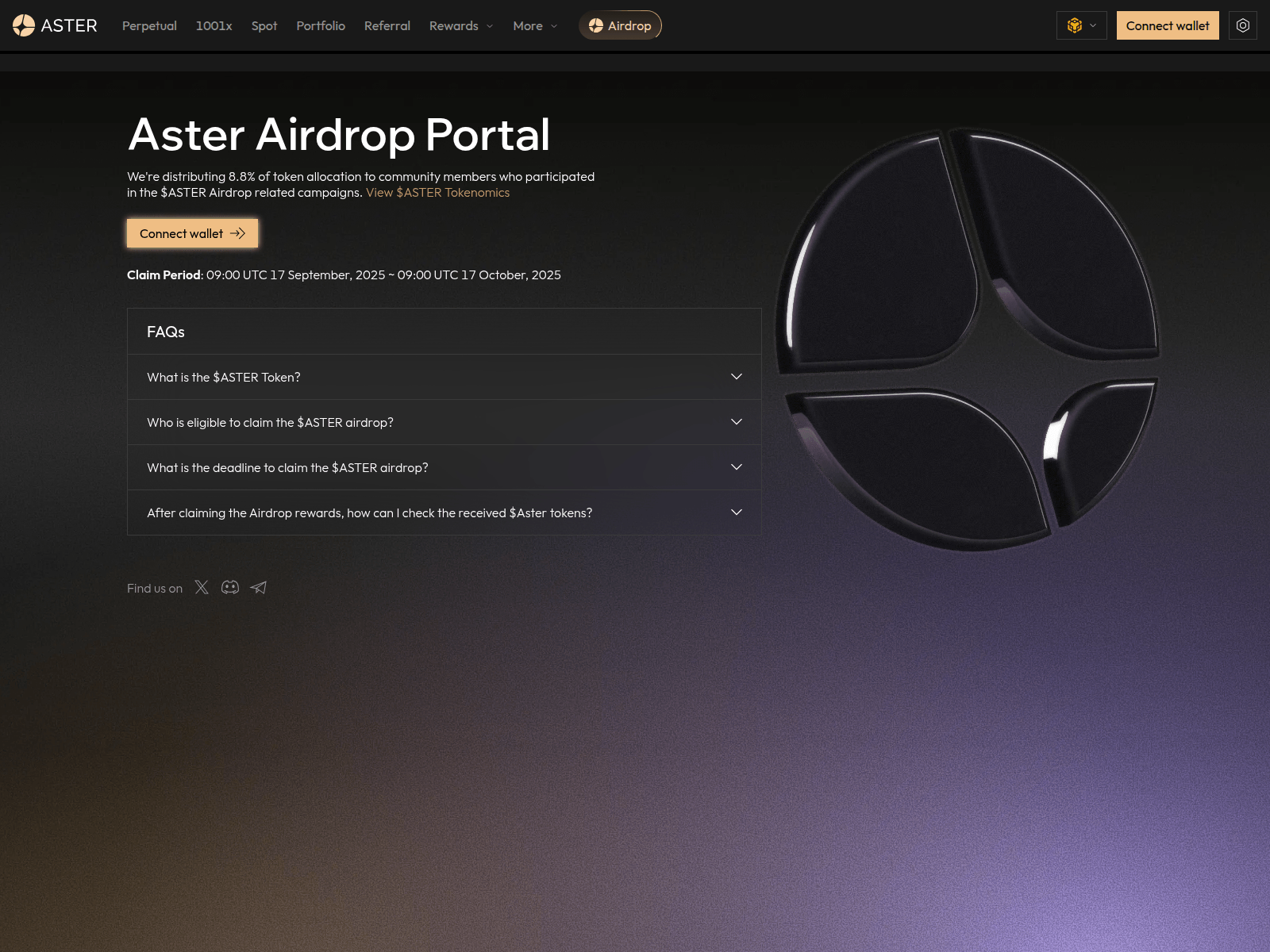Open the Portfolio page
Image resolution: width=1270 pixels, height=952 pixels.
[x=321, y=25]
